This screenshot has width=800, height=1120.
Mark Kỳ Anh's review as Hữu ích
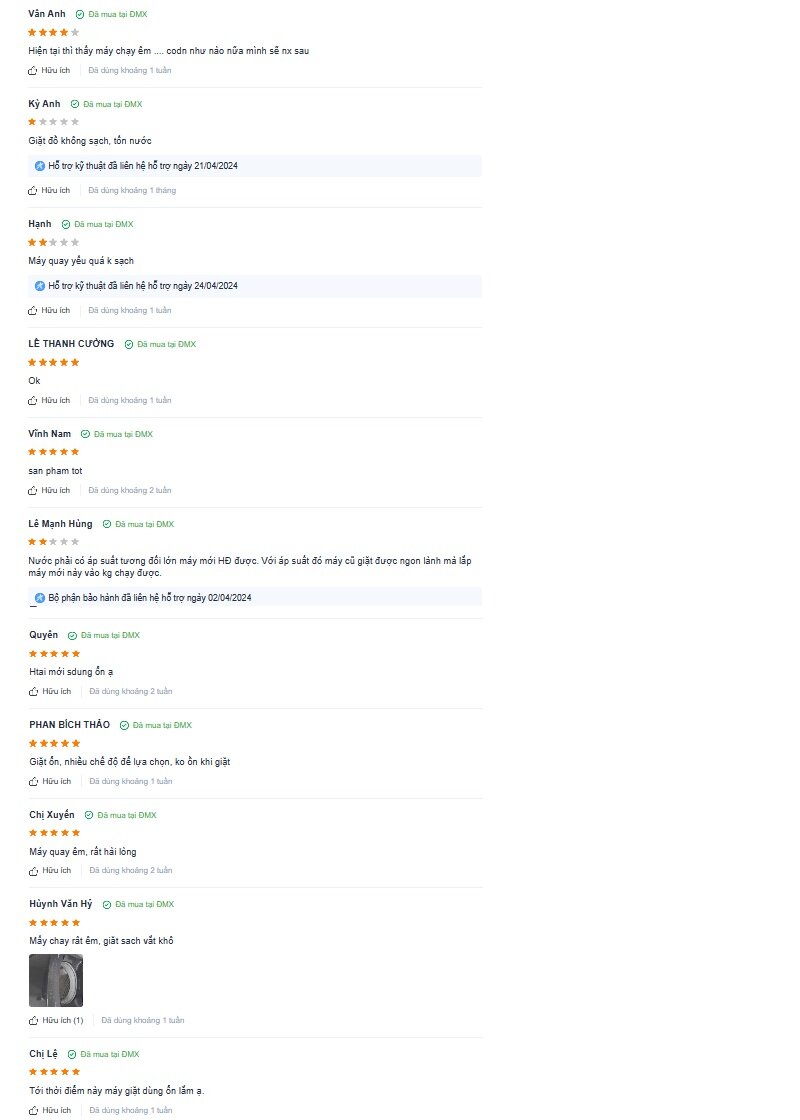49,191
